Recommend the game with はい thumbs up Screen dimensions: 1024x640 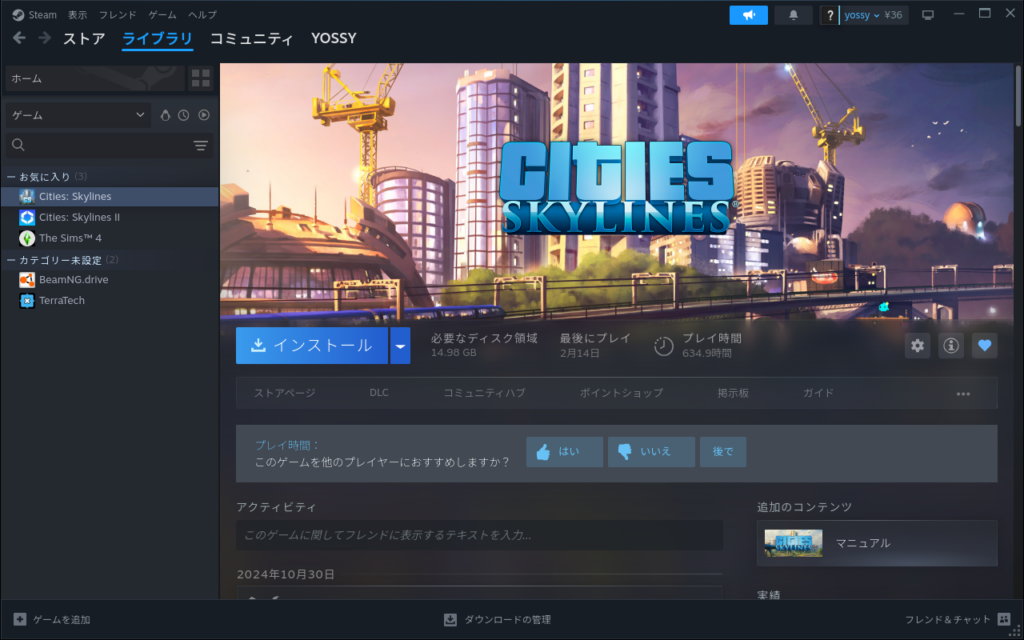564,452
